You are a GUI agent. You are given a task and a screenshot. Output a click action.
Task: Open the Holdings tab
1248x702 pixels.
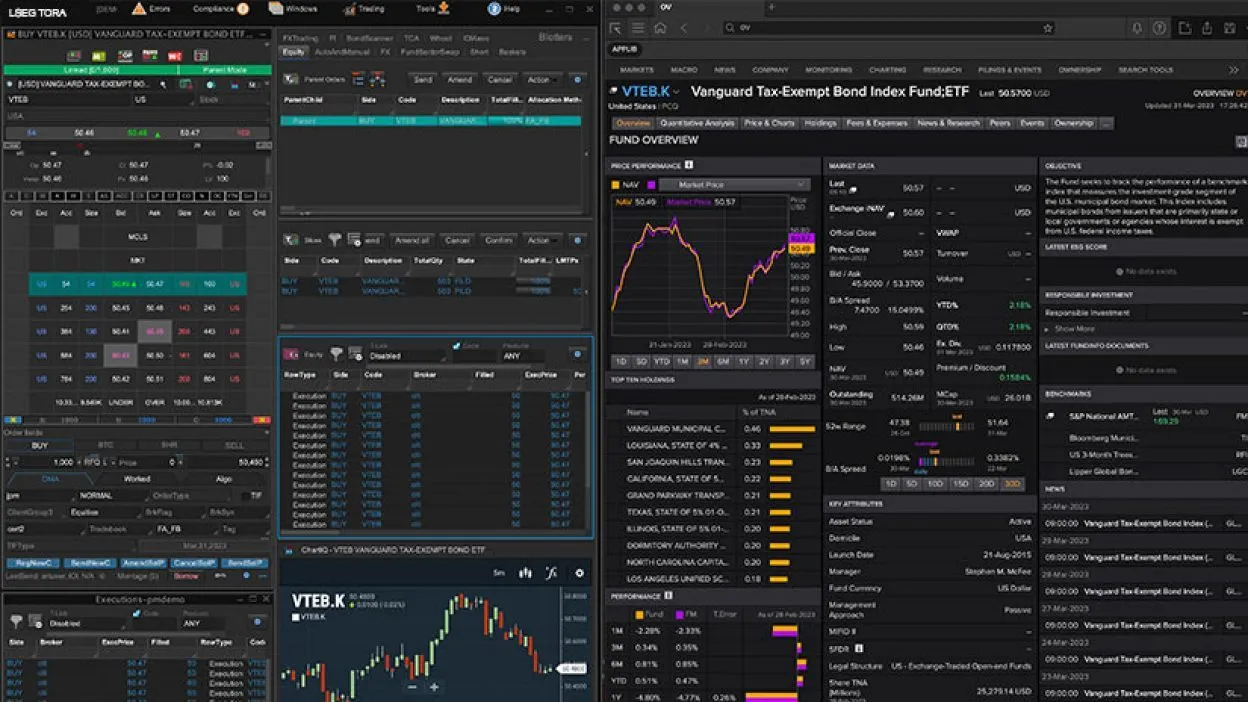[820, 123]
